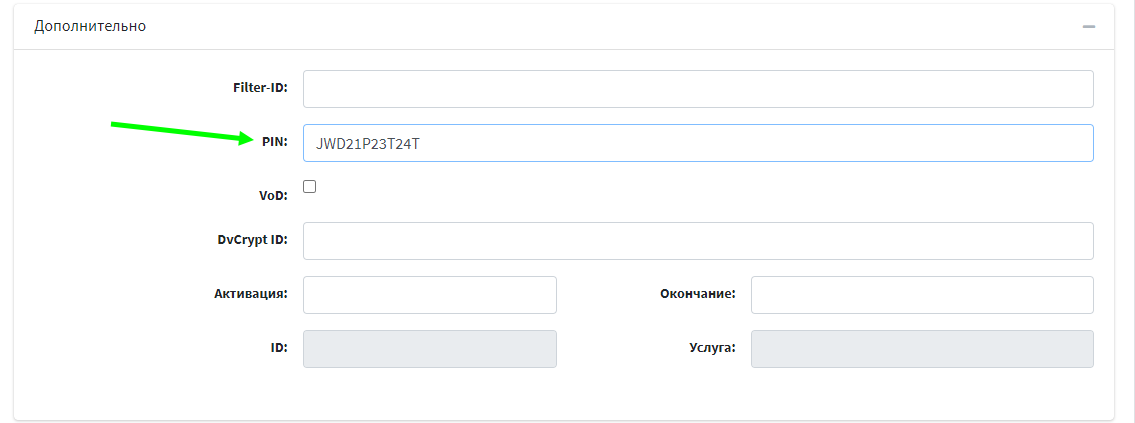Focus the Filter-ID input field
This screenshot has height=423, width=1135.
[x=697, y=89]
